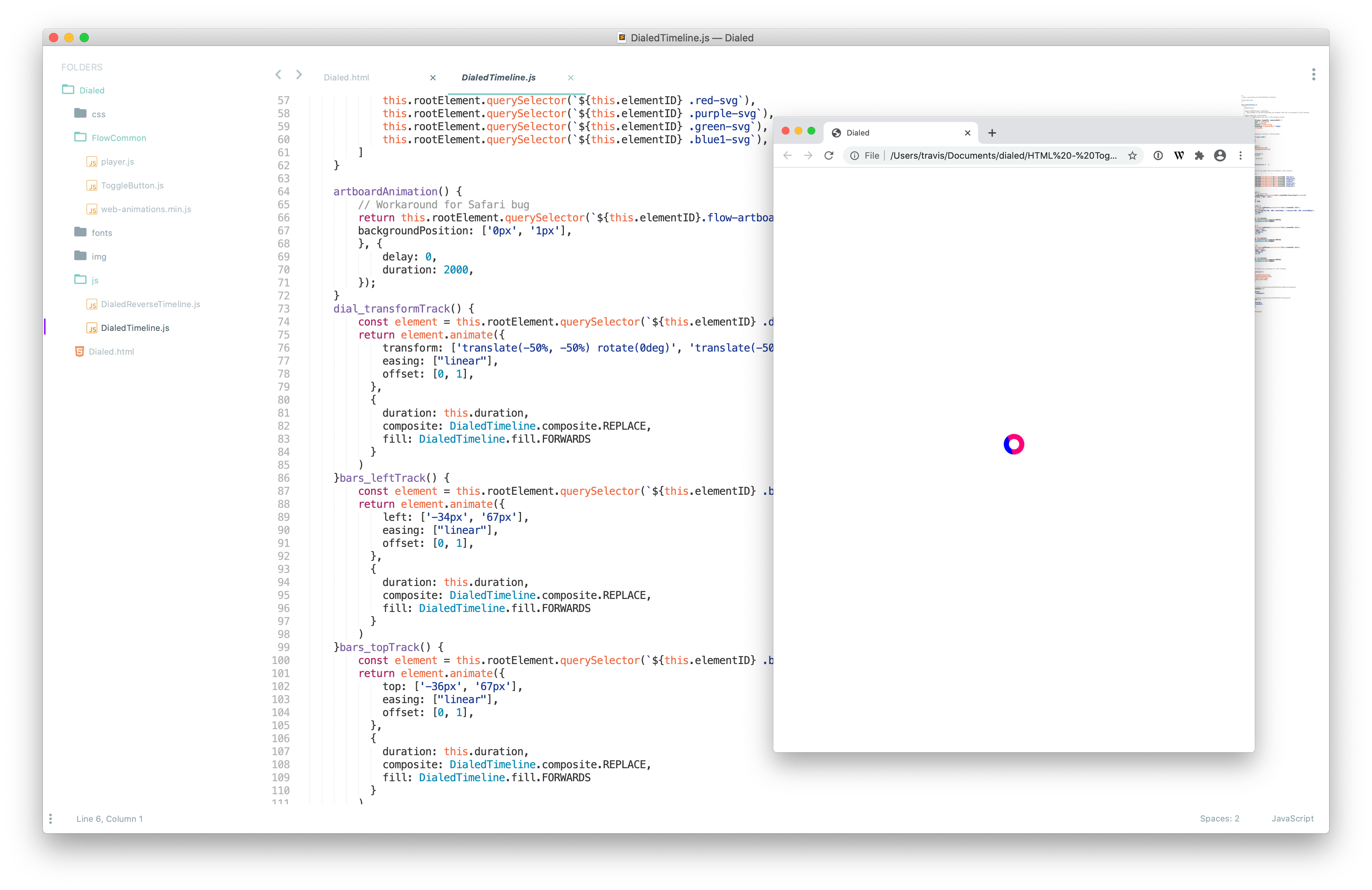
Task: Open the editor options three-dot menu
Action: pyautogui.click(x=1314, y=74)
